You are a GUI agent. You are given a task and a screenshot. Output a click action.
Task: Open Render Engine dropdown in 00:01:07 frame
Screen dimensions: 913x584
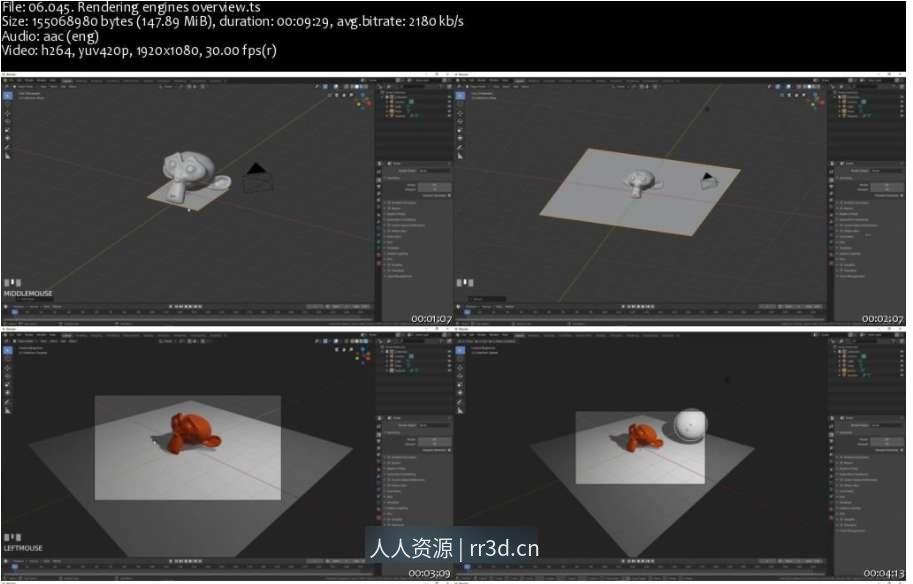click(434, 171)
